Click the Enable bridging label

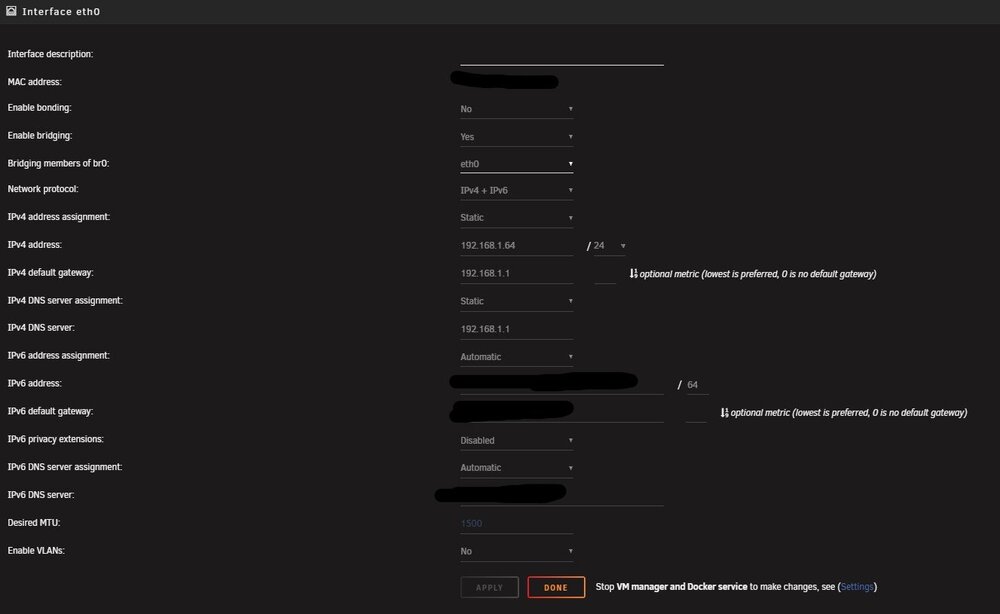tap(40, 135)
